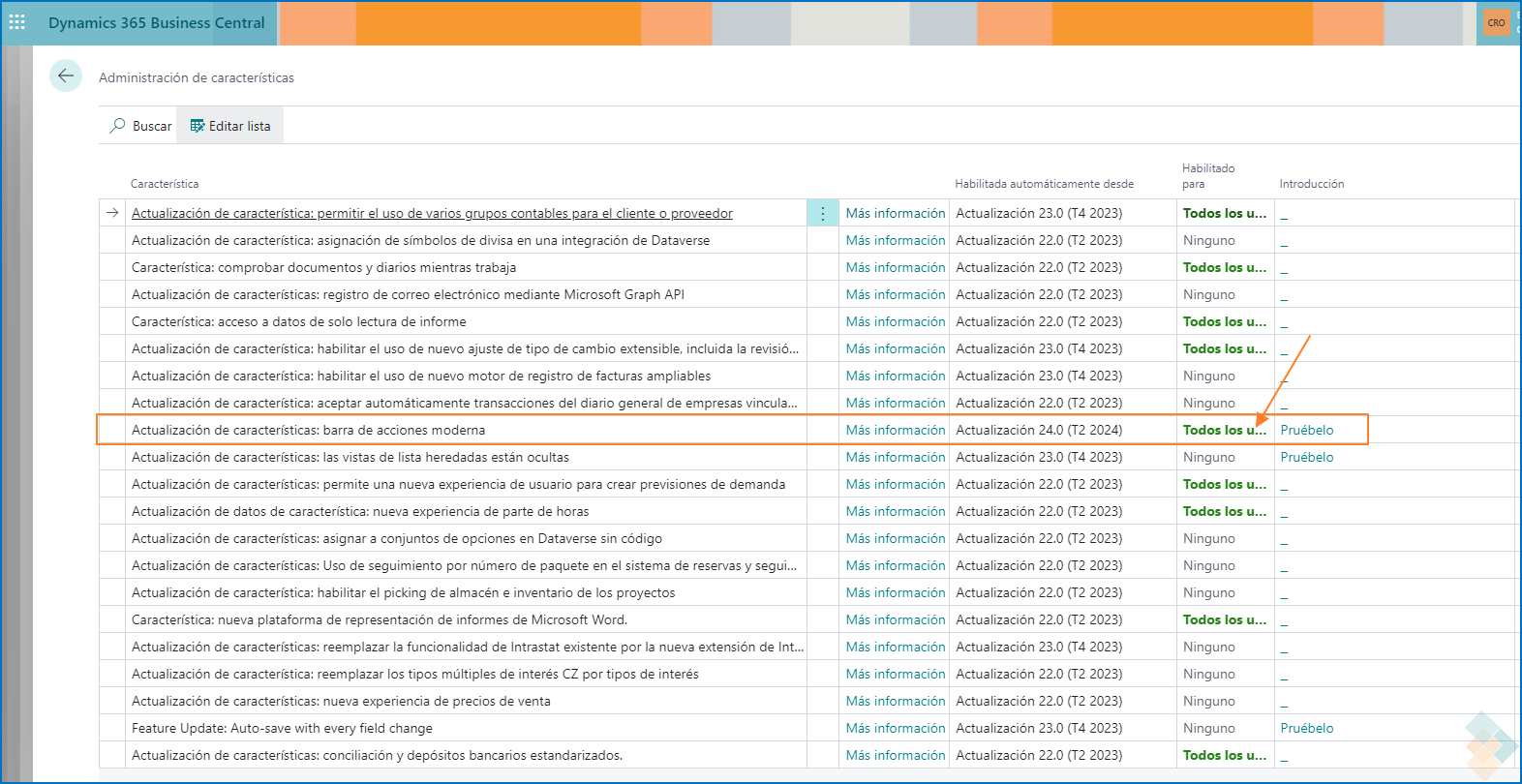Select Ninguno for vistas de lista heredadas
This screenshot has width=1522, height=784.
point(1209,457)
